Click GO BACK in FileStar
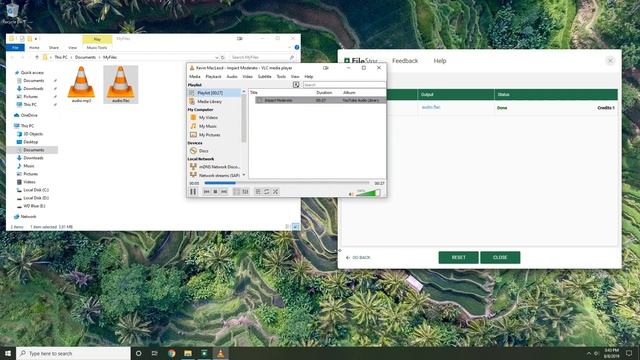 click(358, 258)
